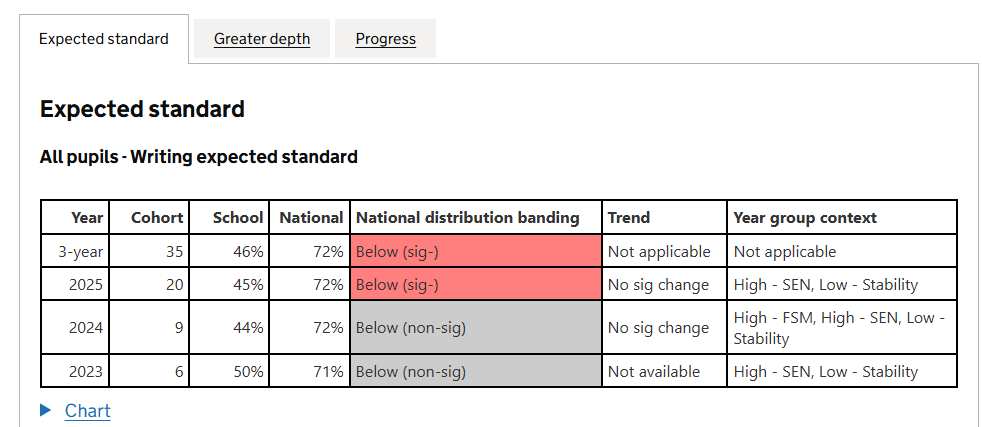
Task: Select the Expected standard tab
Action: pyautogui.click(x=104, y=39)
